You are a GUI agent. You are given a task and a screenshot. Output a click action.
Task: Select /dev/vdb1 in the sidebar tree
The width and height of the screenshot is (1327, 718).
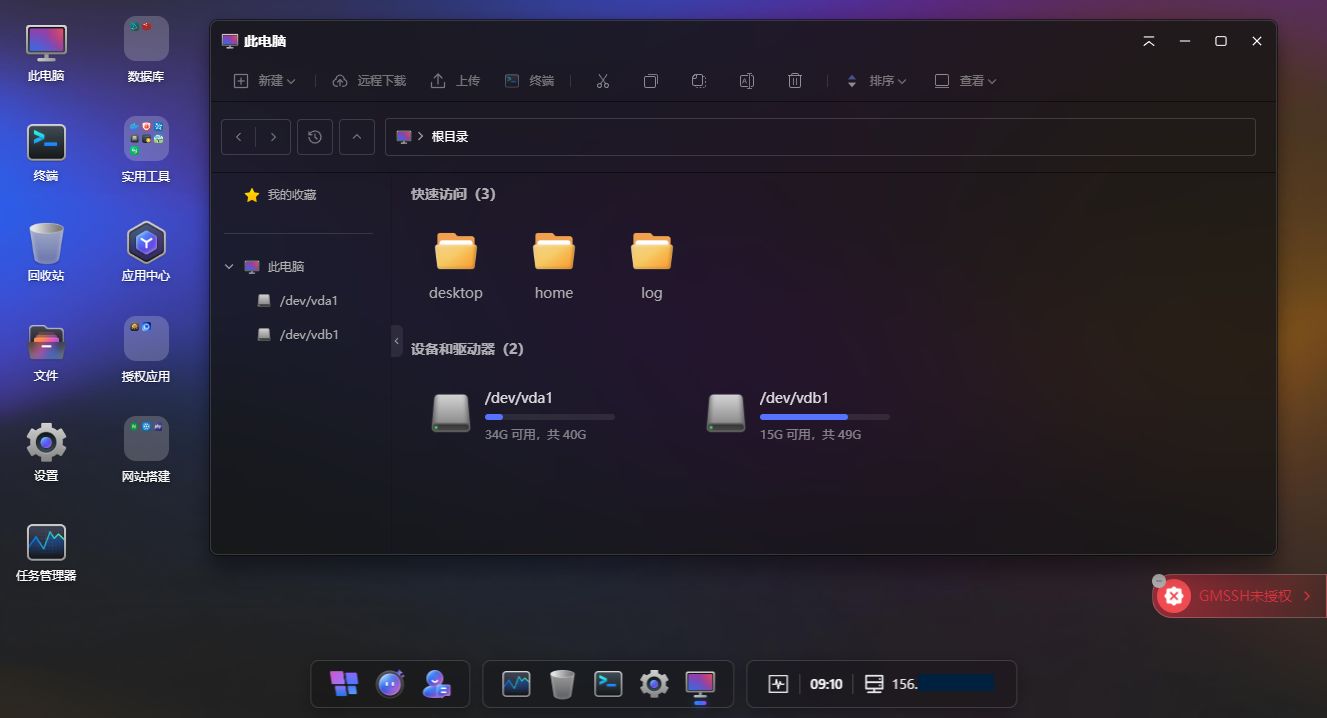(x=308, y=335)
